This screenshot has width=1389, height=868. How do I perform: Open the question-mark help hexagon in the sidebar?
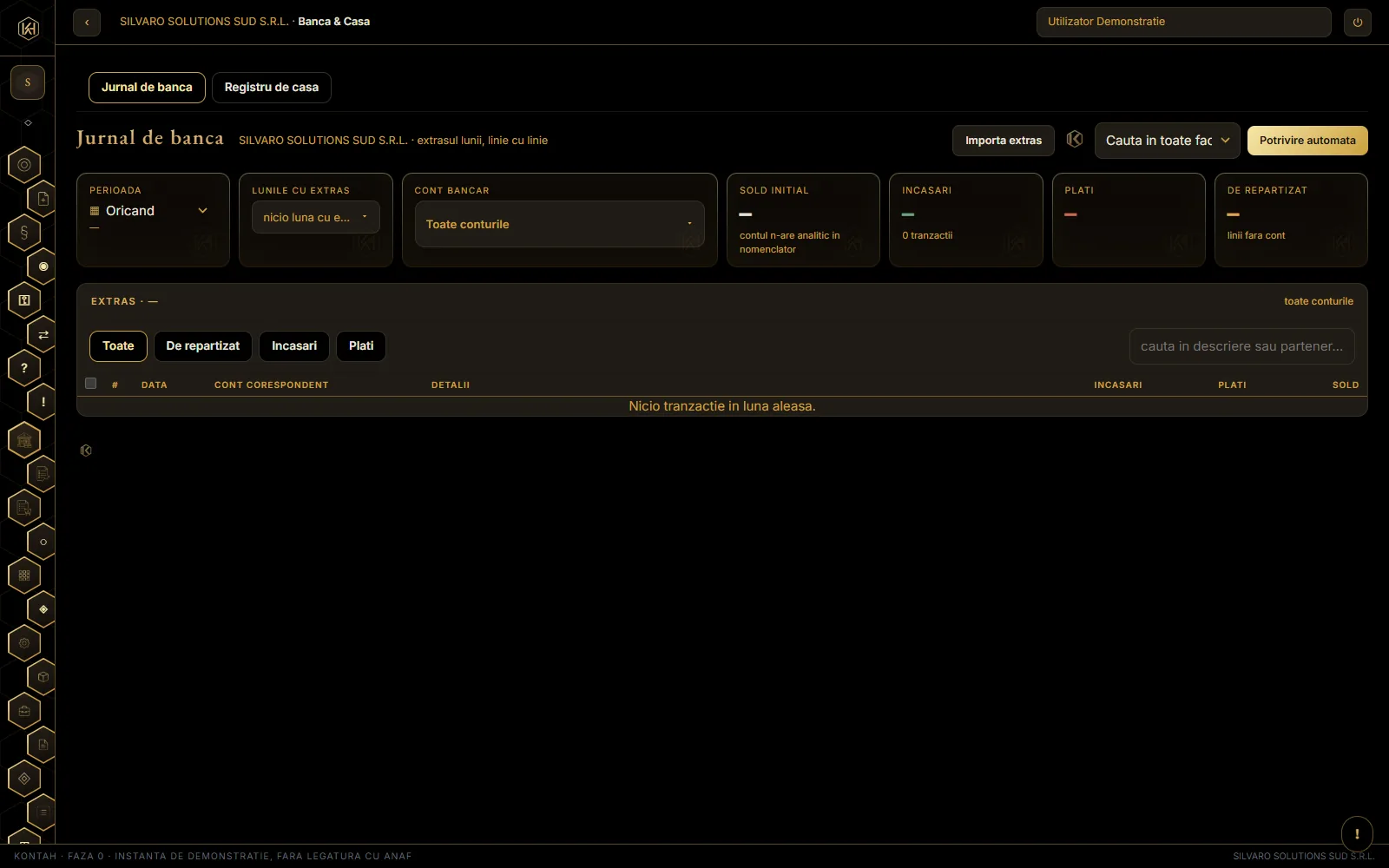(x=24, y=368)
